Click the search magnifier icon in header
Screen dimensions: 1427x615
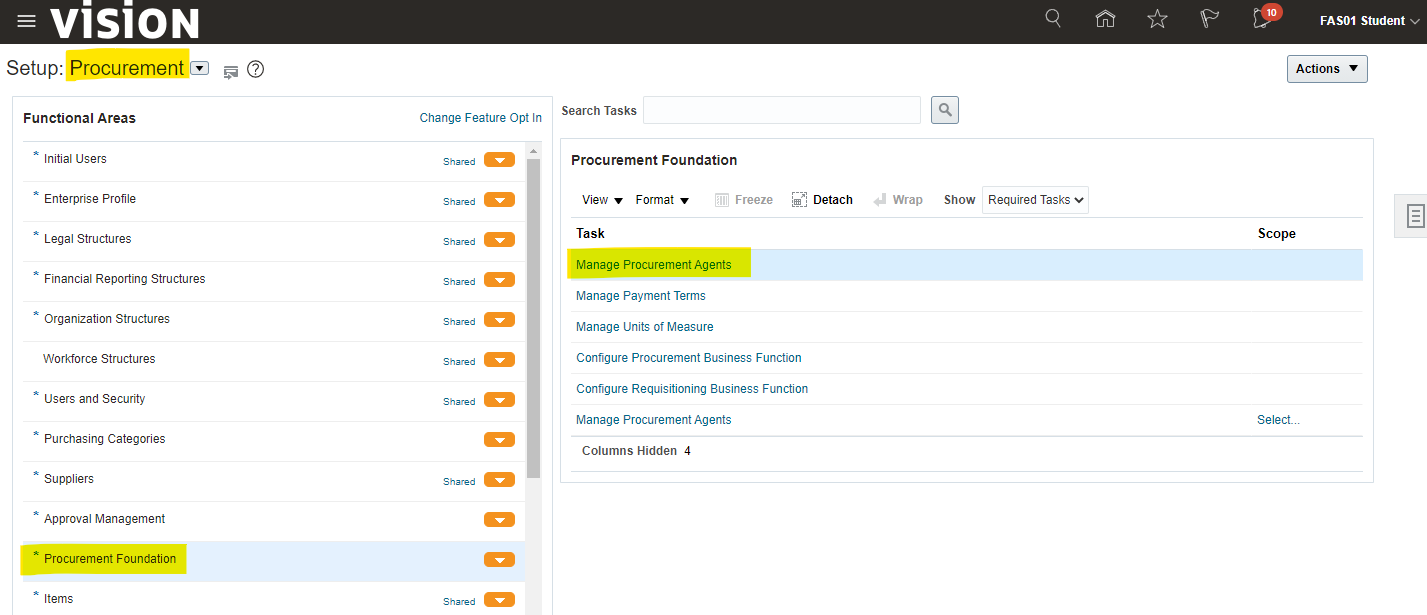point(1053,19)
